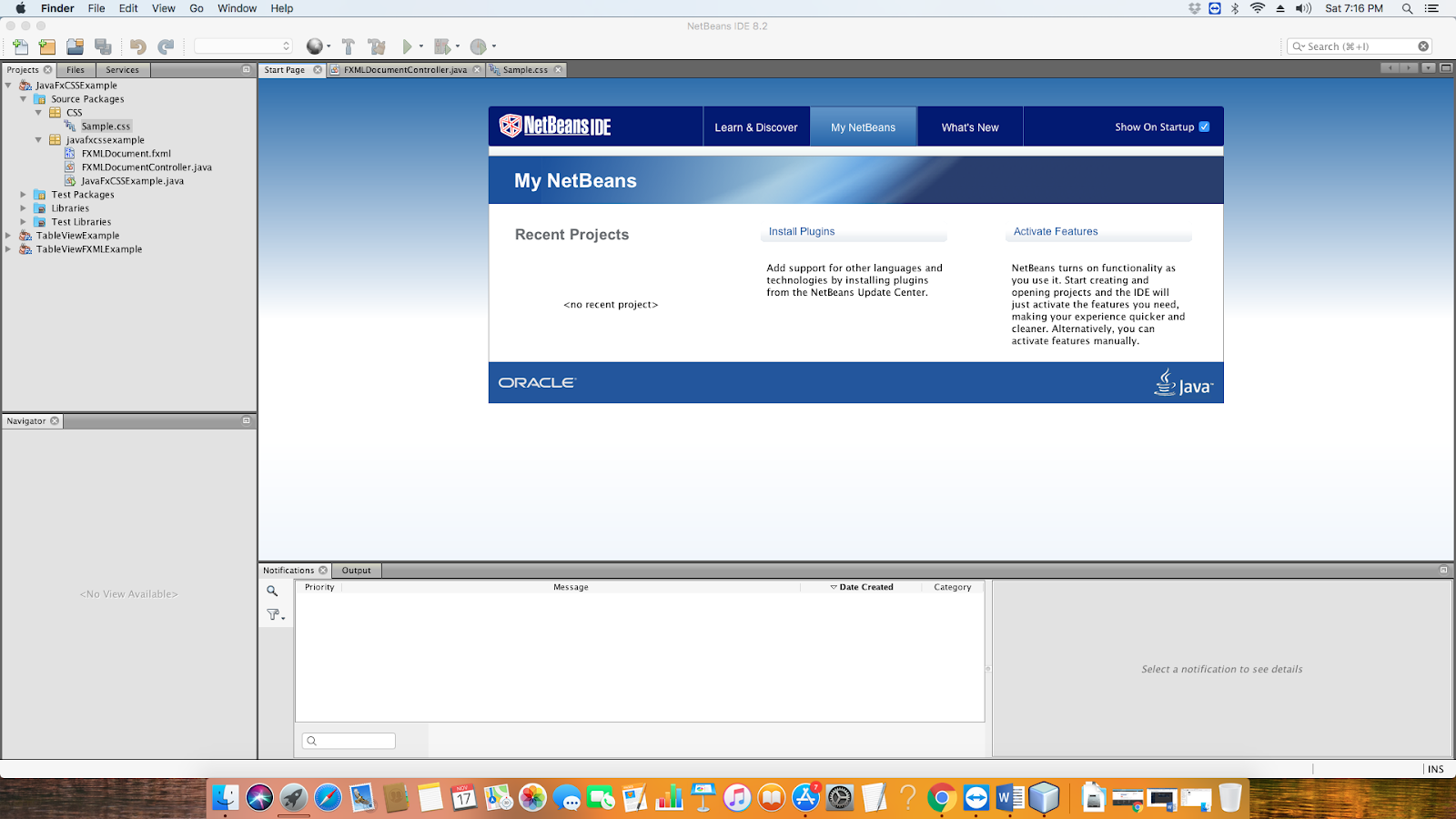Click the Redo toolbar icon

tap(166, 46)
